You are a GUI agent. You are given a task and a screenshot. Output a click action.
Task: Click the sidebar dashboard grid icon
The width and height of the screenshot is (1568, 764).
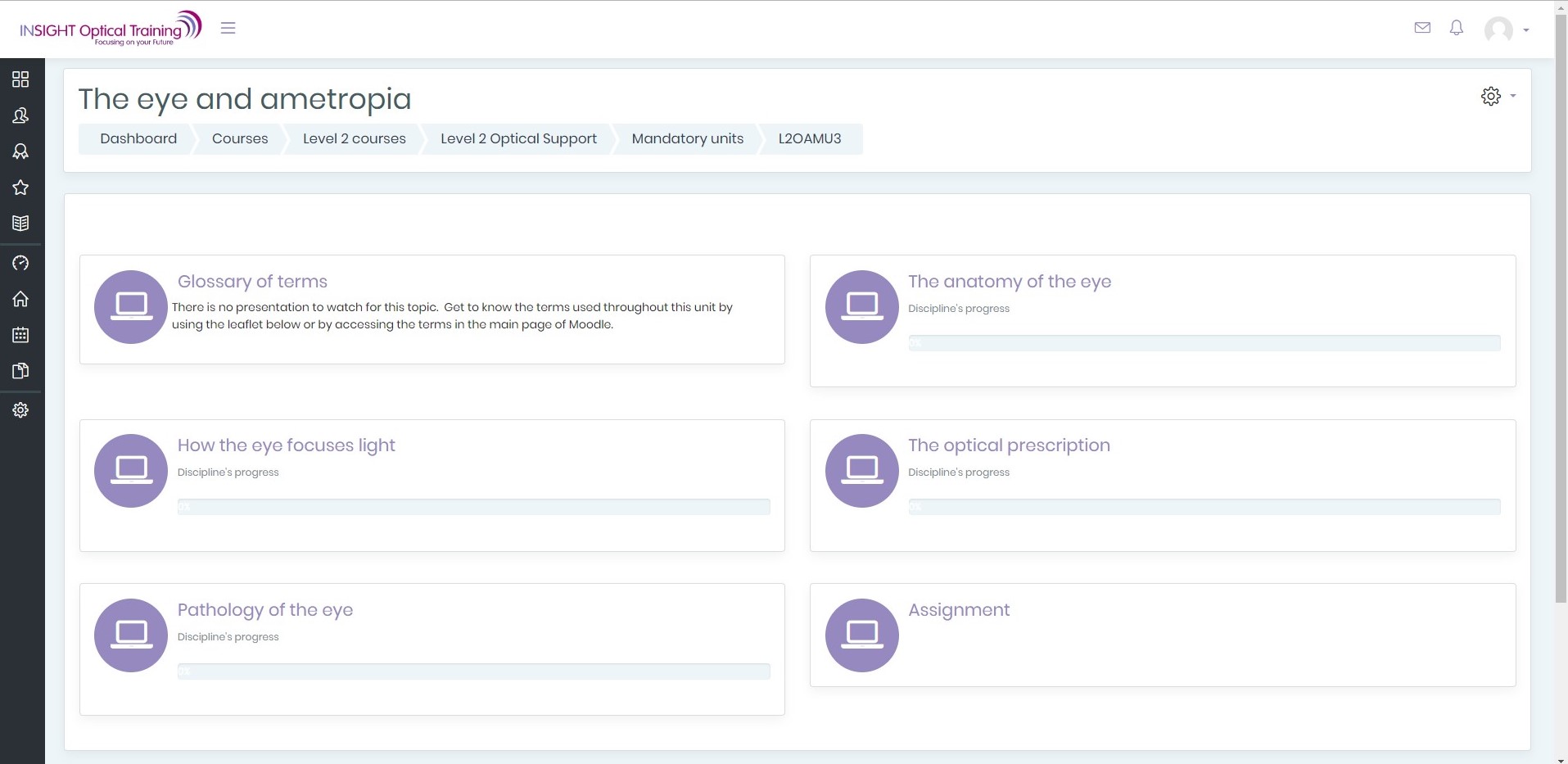(x=20, y=79)
